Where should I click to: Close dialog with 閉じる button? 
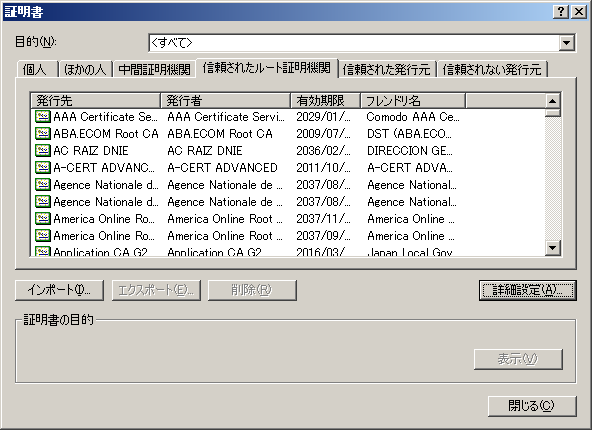[532, 406]
